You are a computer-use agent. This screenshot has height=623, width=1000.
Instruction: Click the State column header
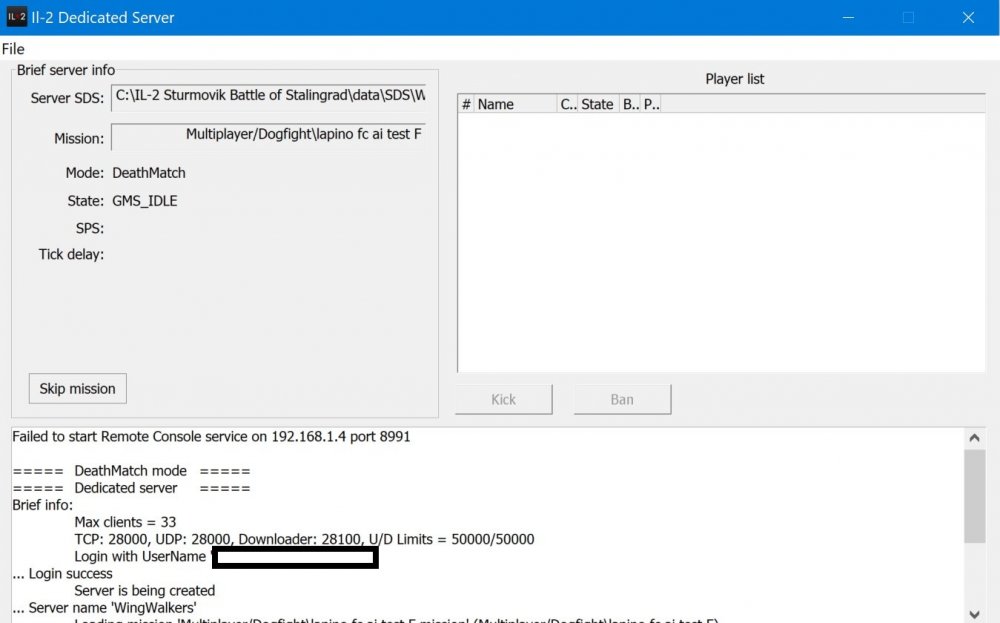(x=597, y=103)
